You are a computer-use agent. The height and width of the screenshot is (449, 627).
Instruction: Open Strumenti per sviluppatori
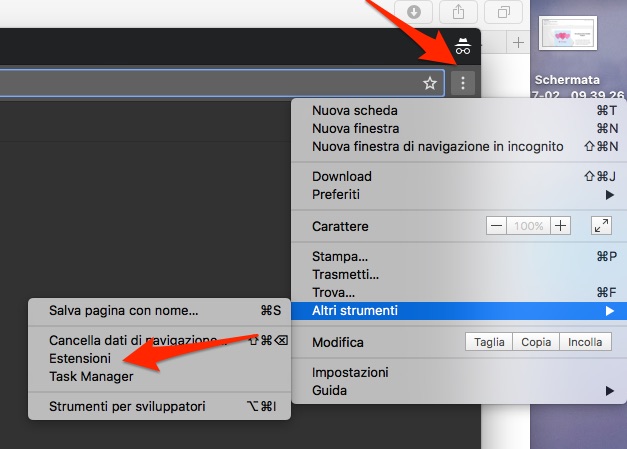[x=127, y=407]
